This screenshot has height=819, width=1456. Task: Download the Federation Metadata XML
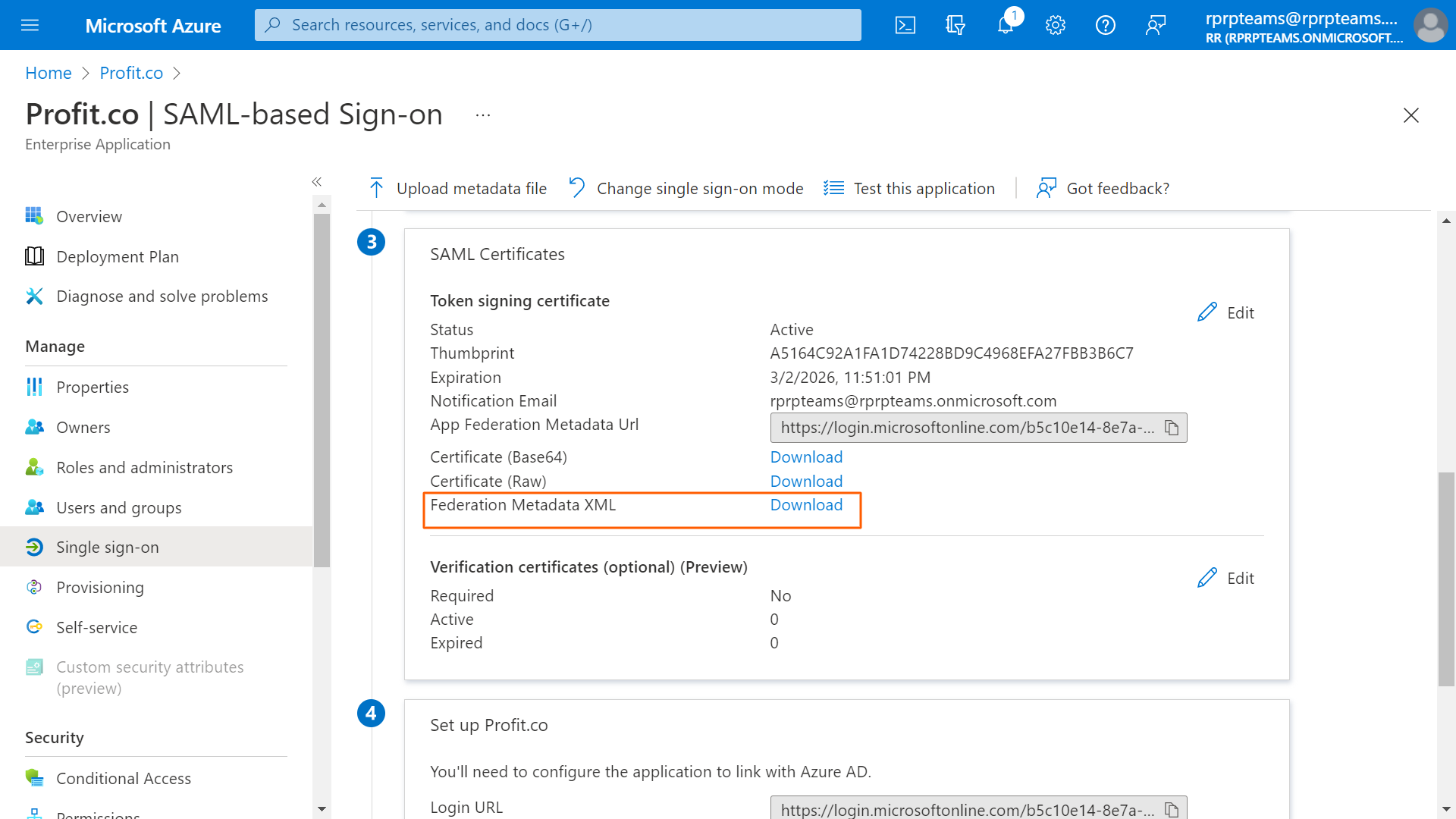pos(806,505)
